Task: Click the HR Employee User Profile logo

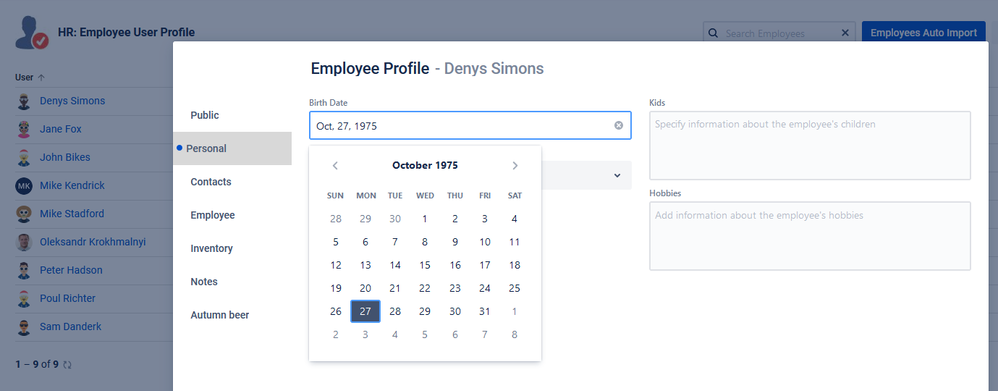Action: pos(32,32)
